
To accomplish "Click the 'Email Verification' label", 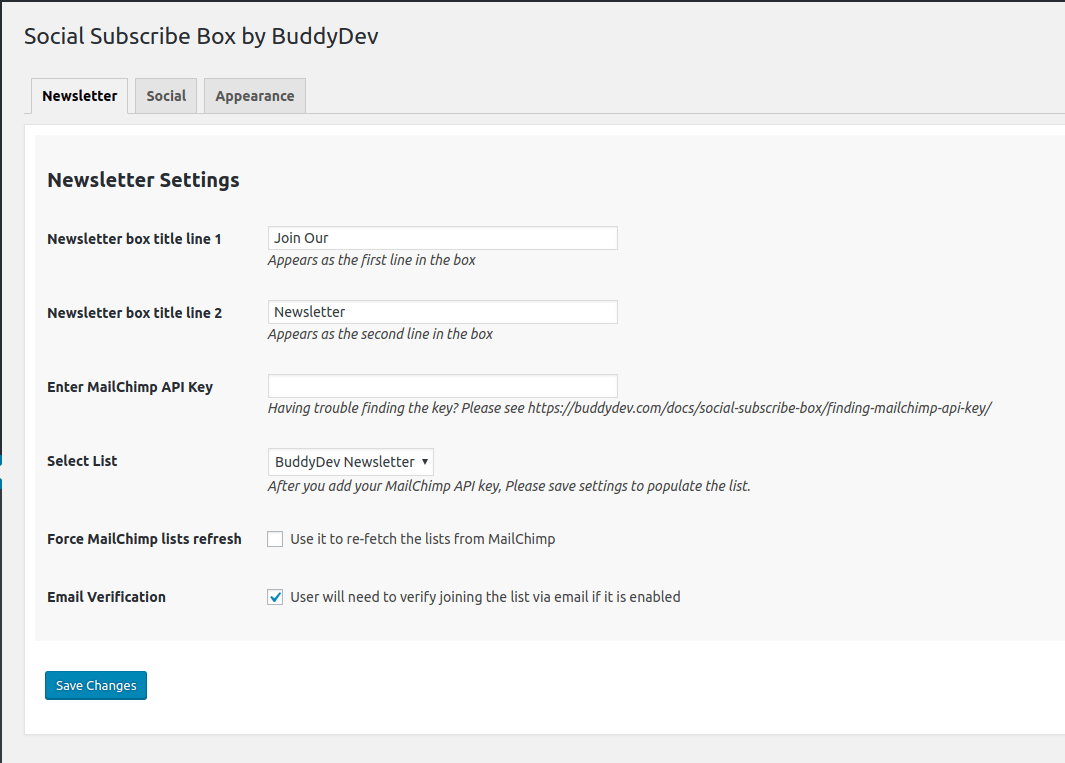I will (107, 597).
